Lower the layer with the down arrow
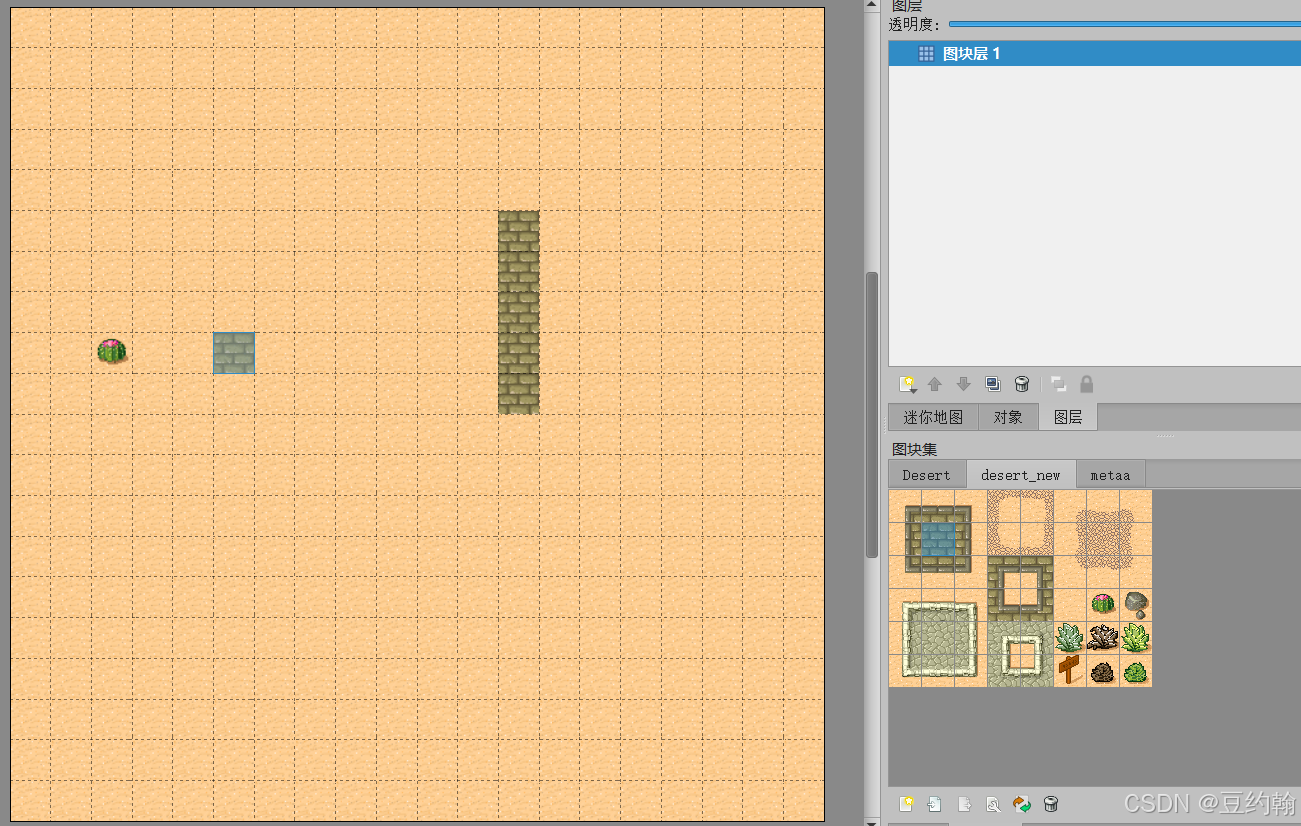1301x826 pixels. tap(964, 384)
